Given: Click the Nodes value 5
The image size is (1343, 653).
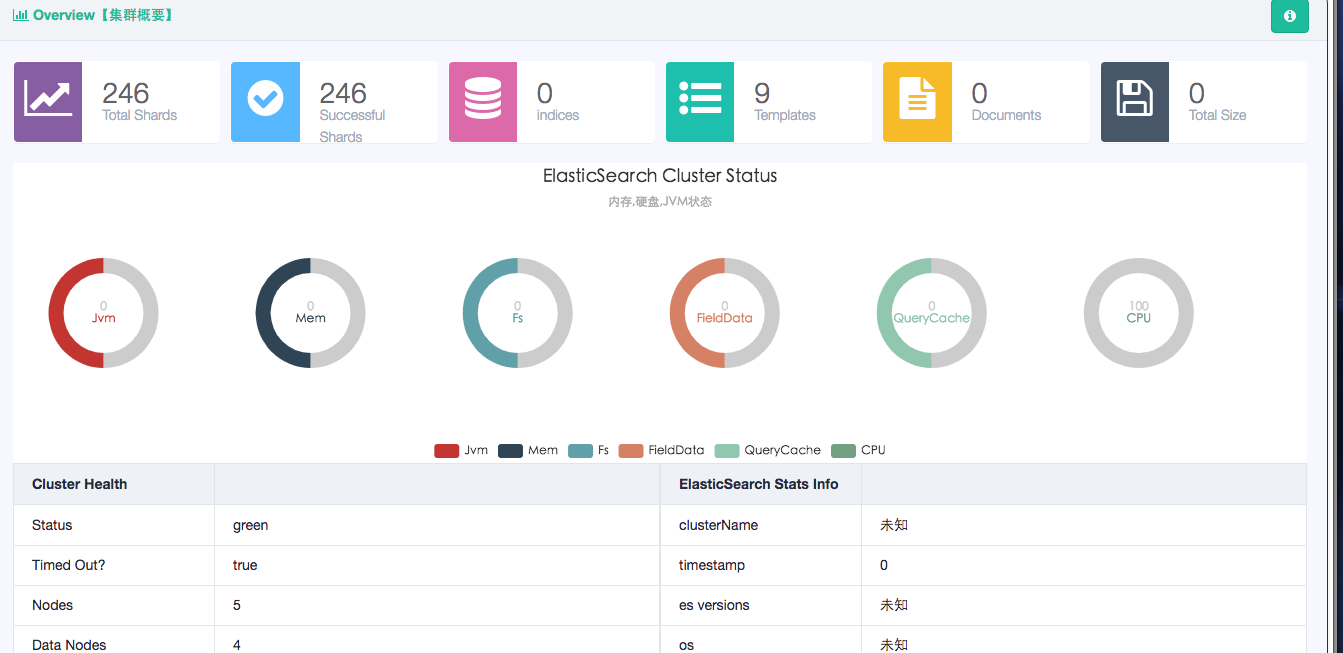Looking at the screenshot, I should 237,605.
